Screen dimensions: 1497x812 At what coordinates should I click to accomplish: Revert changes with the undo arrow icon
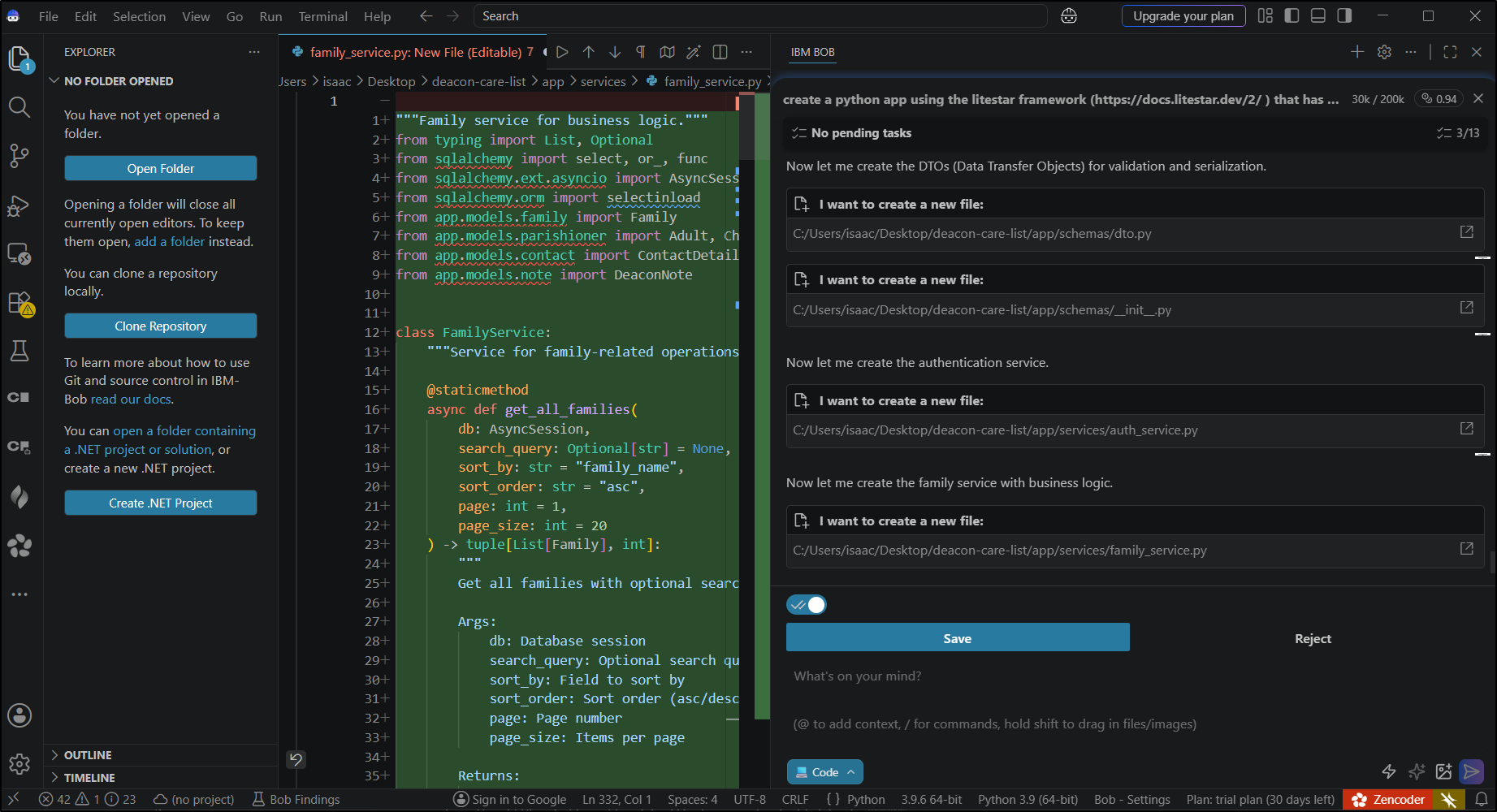pos(296,759)
